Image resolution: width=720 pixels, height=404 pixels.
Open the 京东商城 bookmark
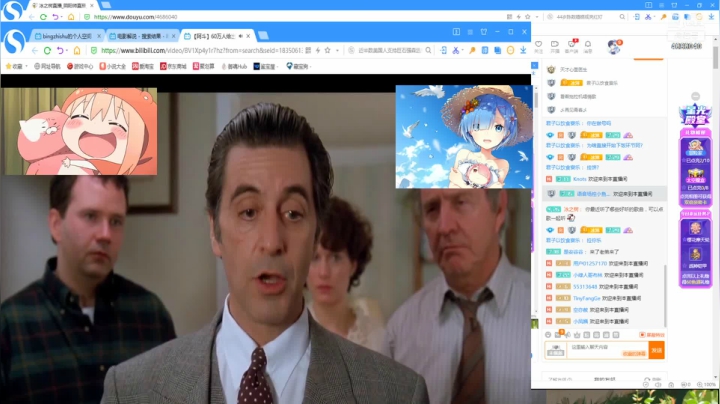click(x=173, y=67)
